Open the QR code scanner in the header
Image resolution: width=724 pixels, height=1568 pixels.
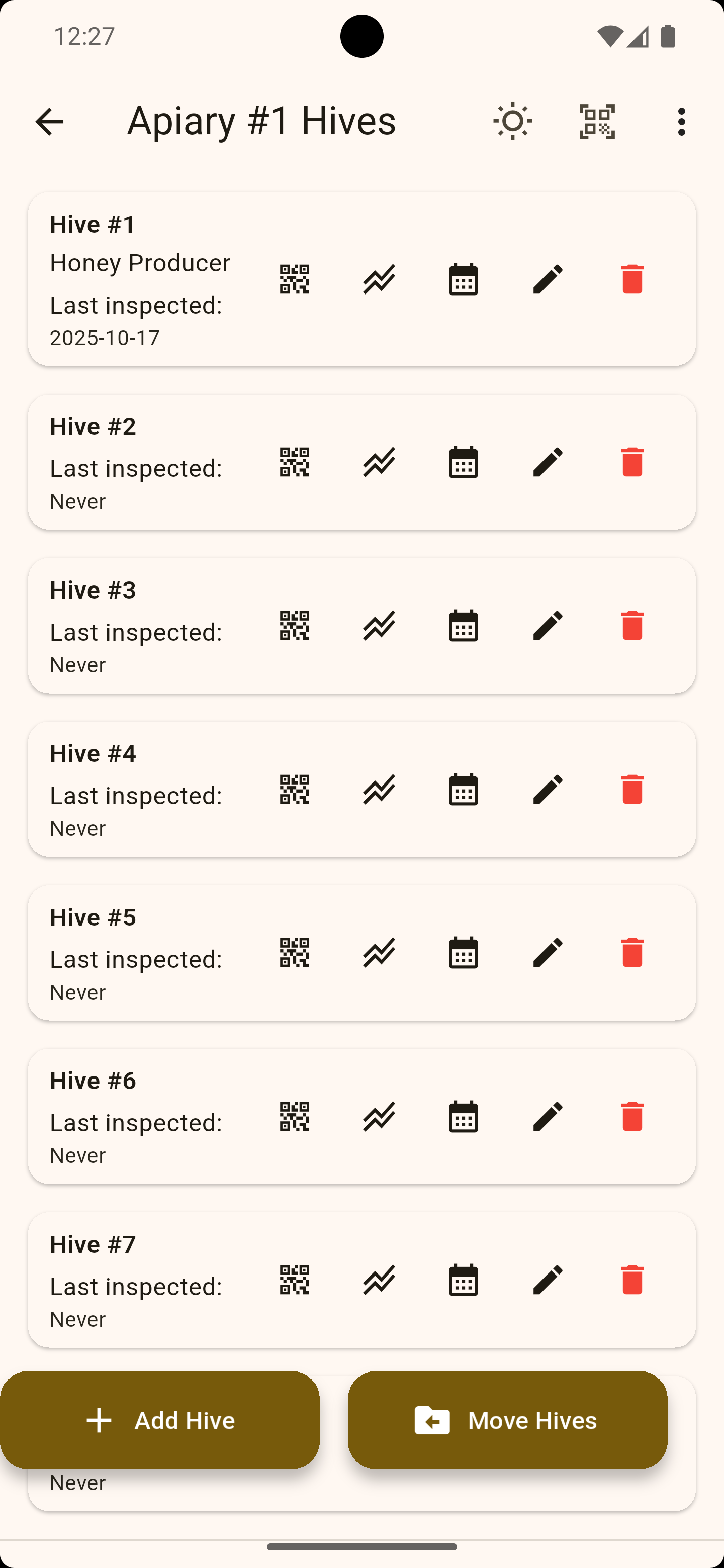click(597, 121)
